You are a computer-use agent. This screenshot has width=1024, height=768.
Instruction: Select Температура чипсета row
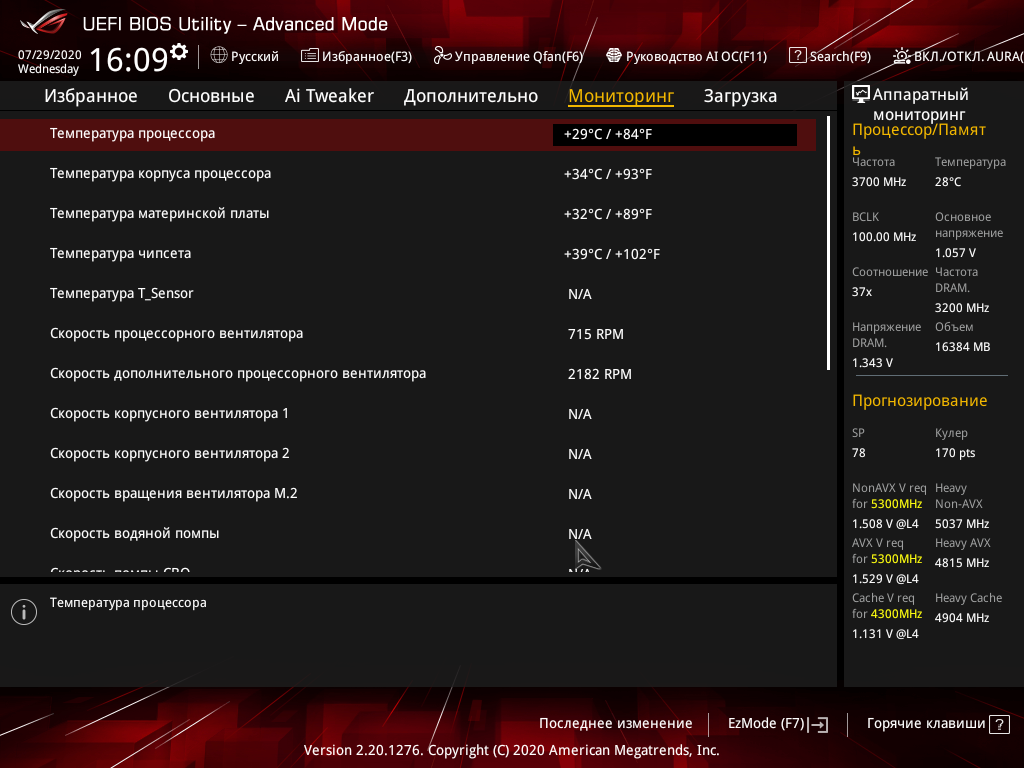tap(408, 253)
